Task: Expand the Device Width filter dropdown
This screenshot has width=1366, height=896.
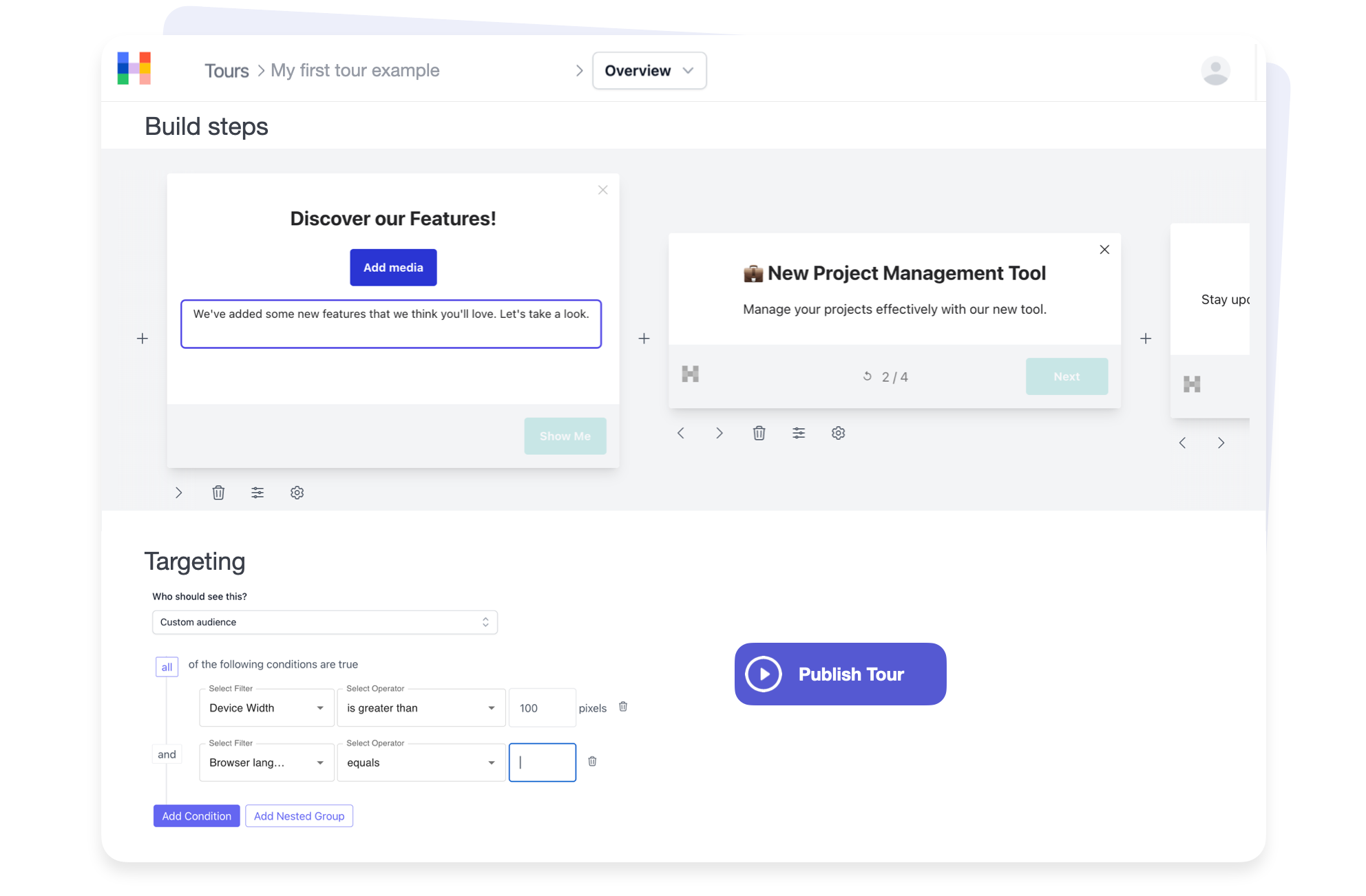Action: [266, 708]
